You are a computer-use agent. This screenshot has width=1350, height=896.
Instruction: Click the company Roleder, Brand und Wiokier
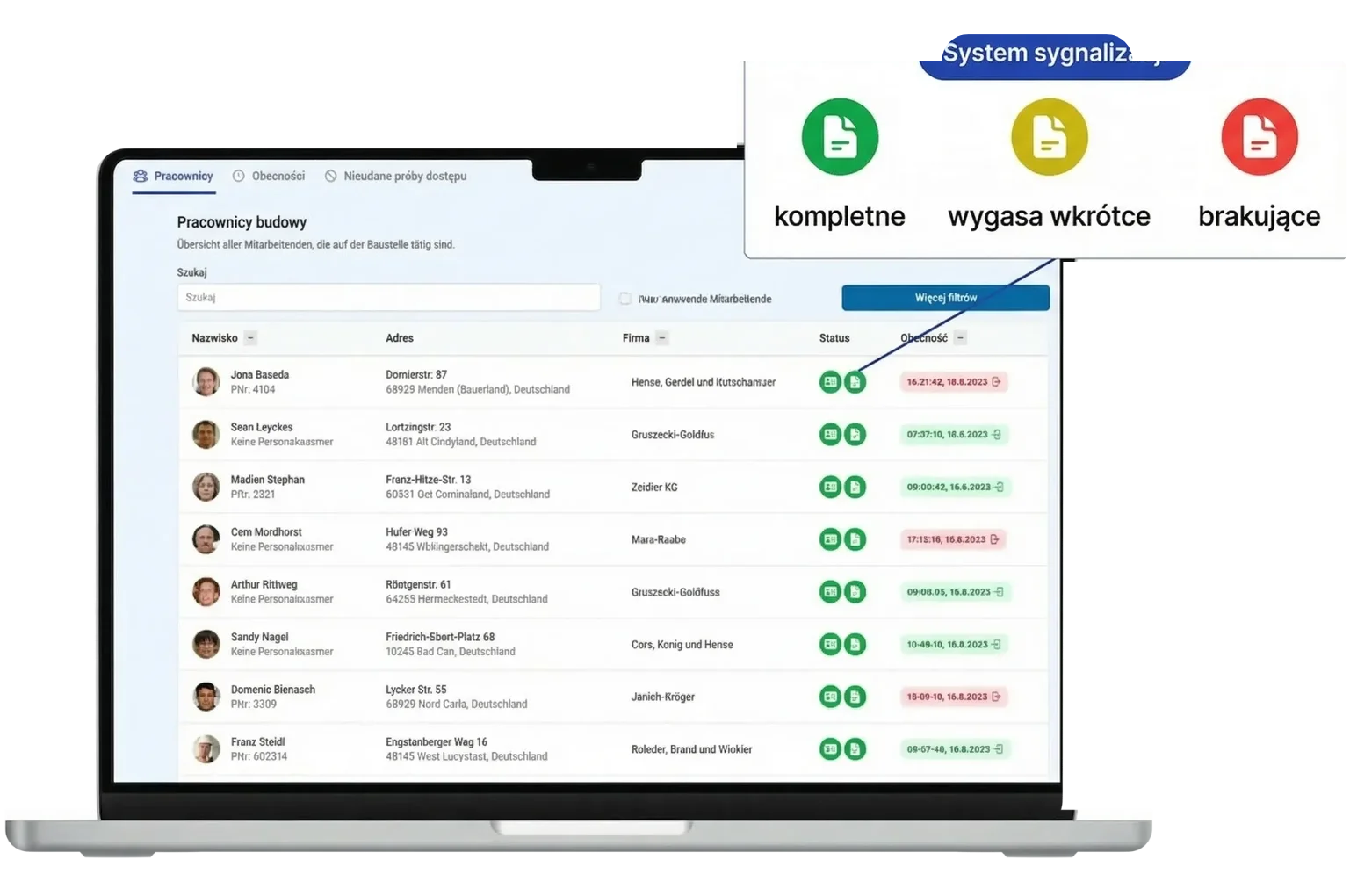pyautogui.click(x=691, y=749)
